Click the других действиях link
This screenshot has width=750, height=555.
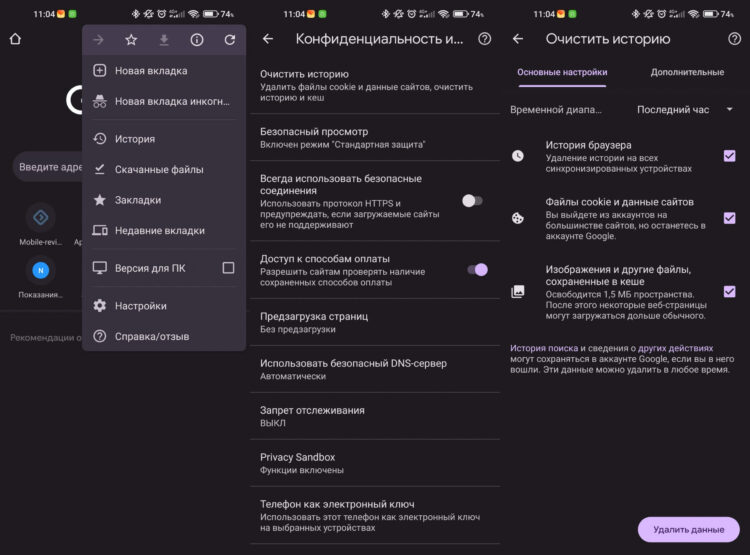(675, 348)
